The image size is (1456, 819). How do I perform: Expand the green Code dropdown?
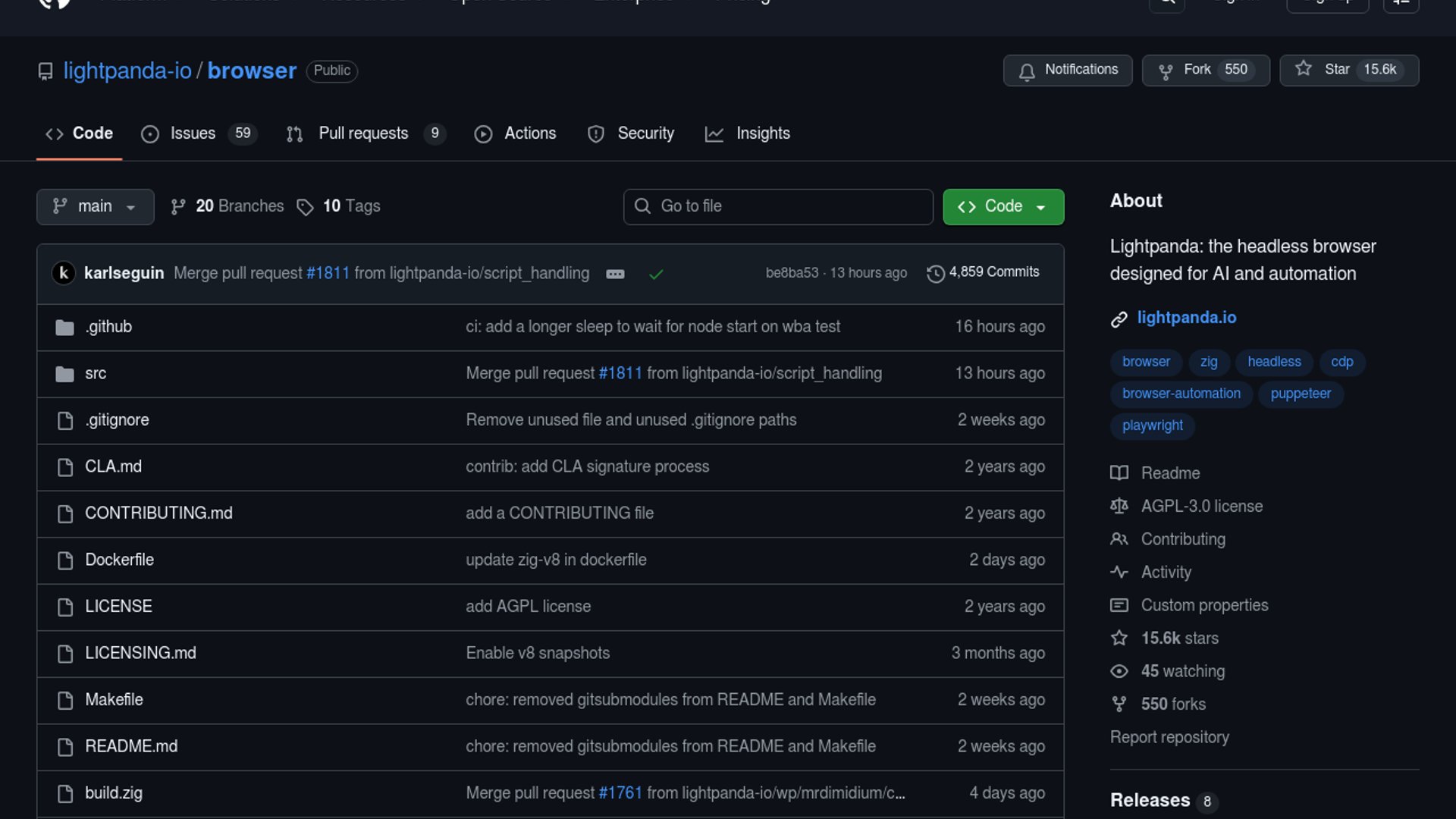(1003, 206)
